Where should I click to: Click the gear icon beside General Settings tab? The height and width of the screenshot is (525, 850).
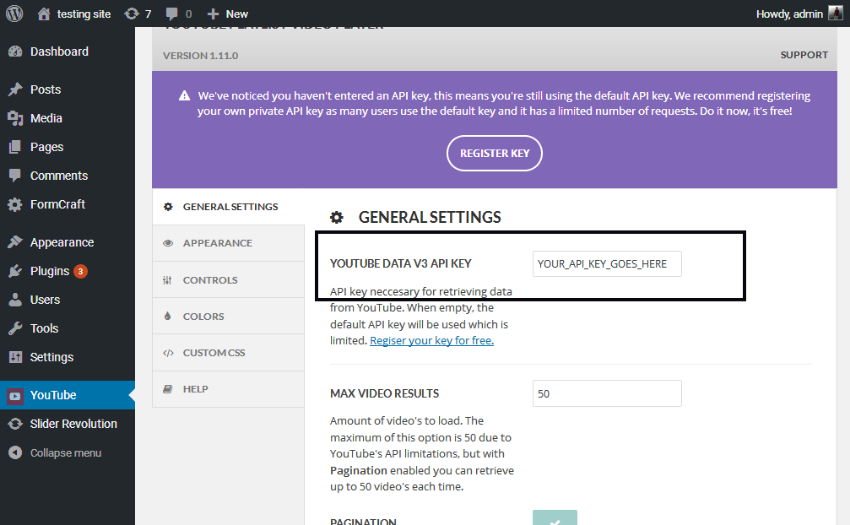pos(168,207)
